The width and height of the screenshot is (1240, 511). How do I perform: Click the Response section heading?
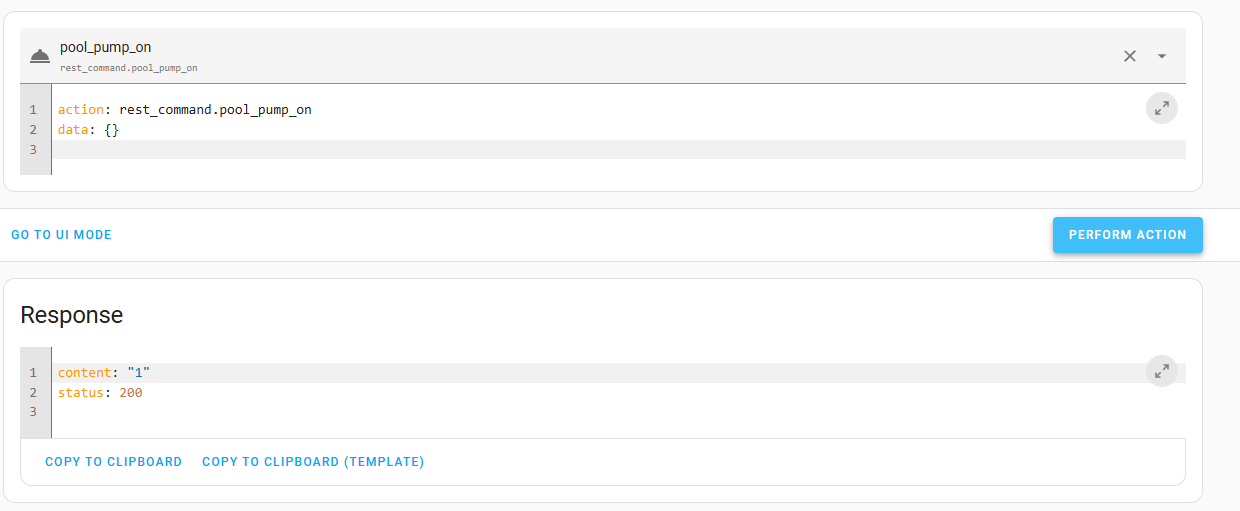tap(72, 315)
